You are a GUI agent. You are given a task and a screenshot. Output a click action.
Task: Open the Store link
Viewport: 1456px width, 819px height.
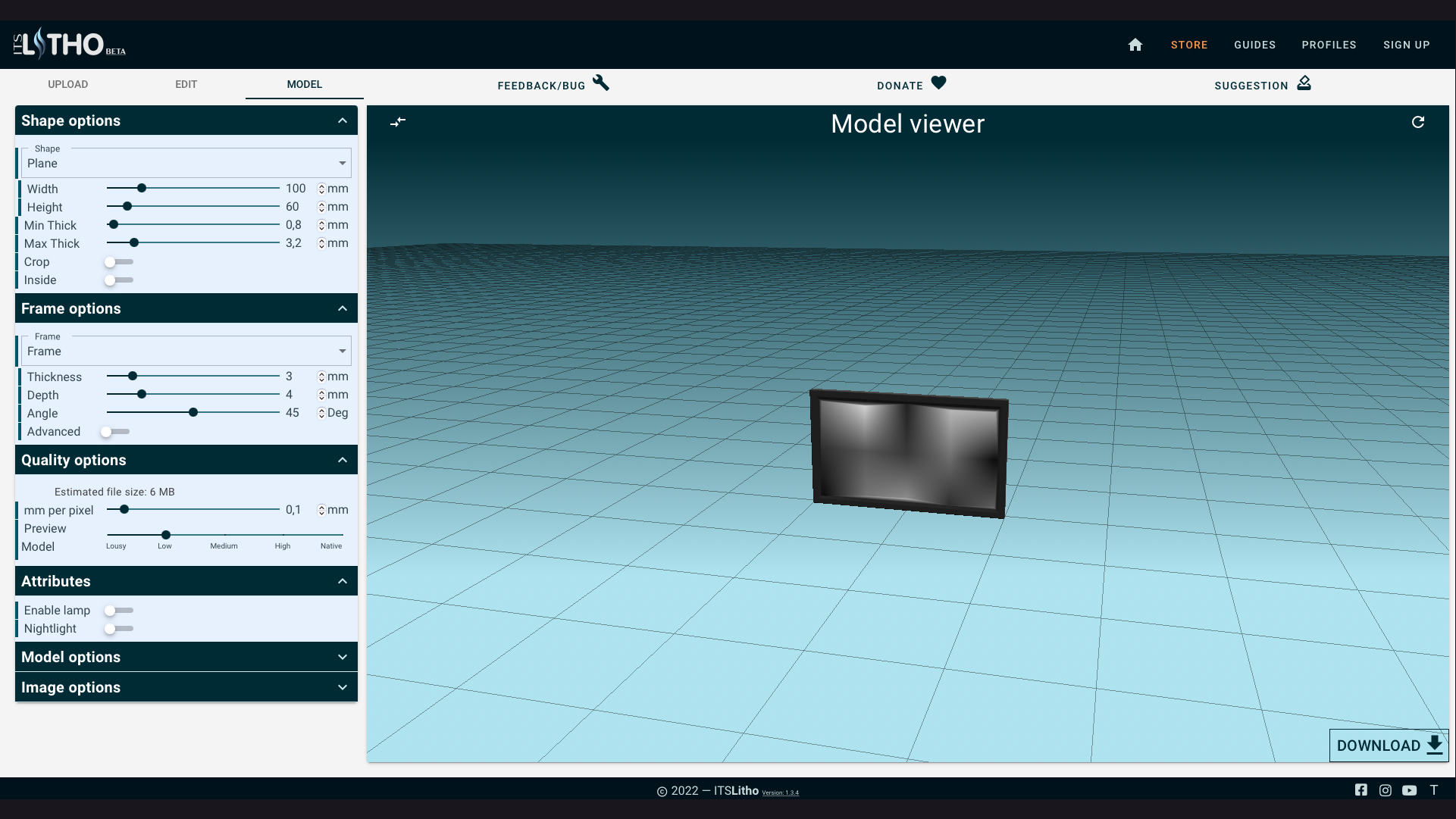[x=1188, y=45]
